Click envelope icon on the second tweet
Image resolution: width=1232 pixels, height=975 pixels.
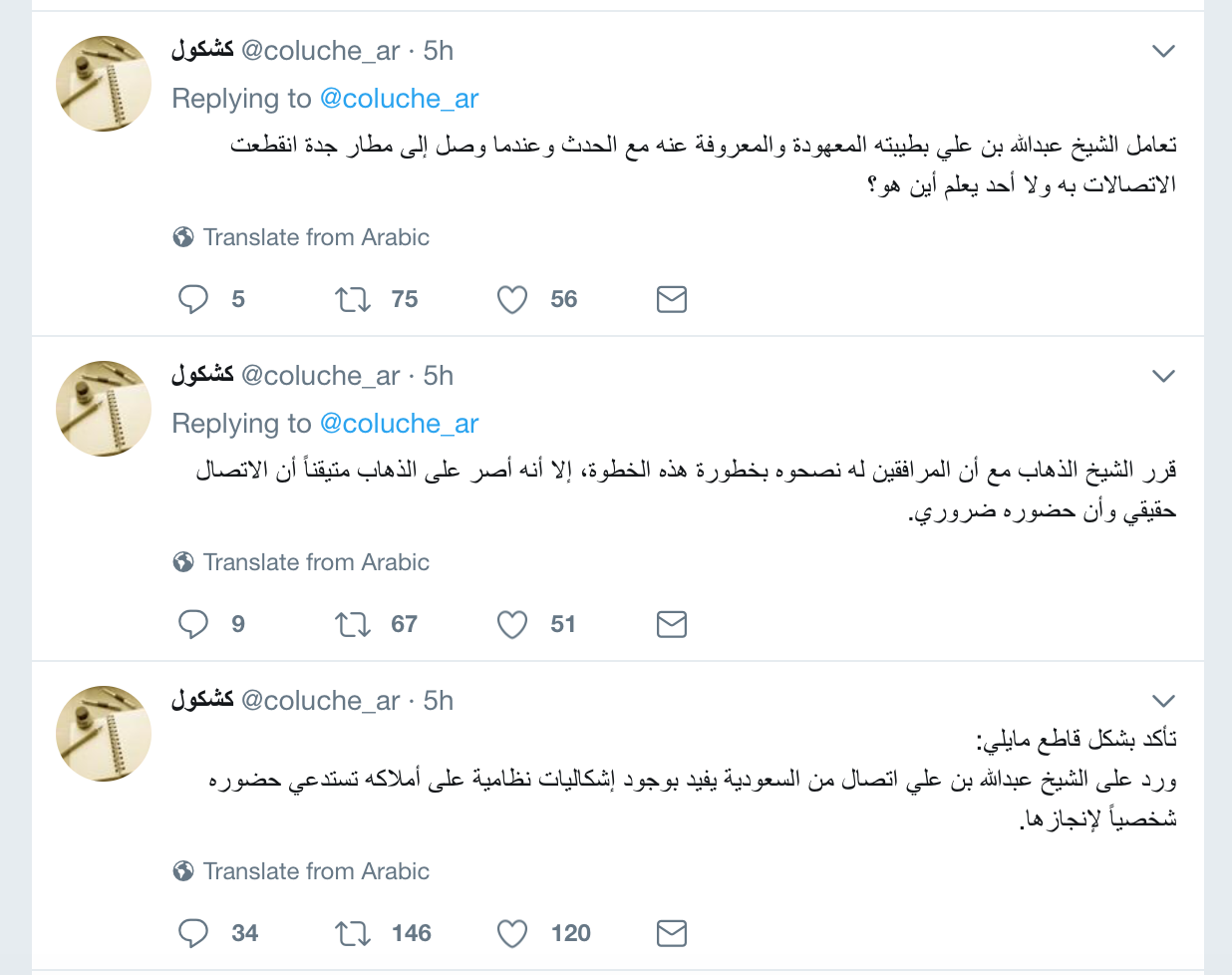pos(672,624)
